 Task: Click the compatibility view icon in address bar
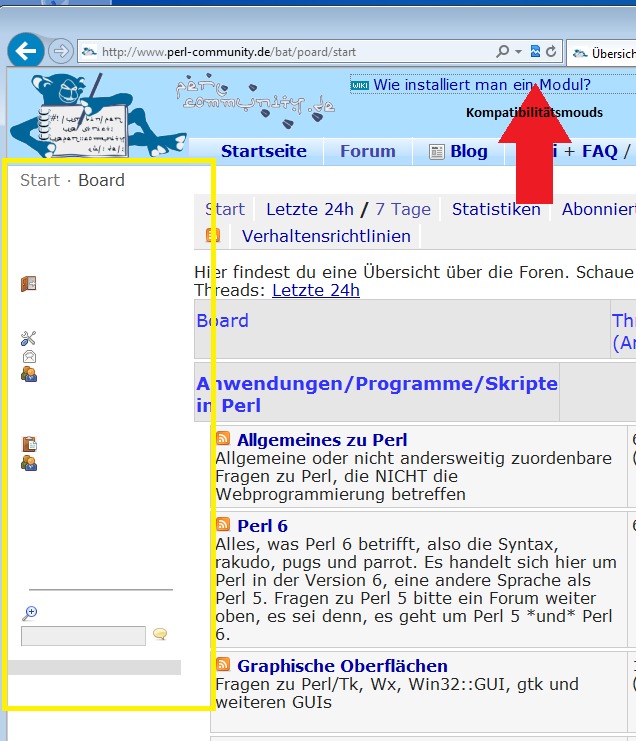click(535, 51)
